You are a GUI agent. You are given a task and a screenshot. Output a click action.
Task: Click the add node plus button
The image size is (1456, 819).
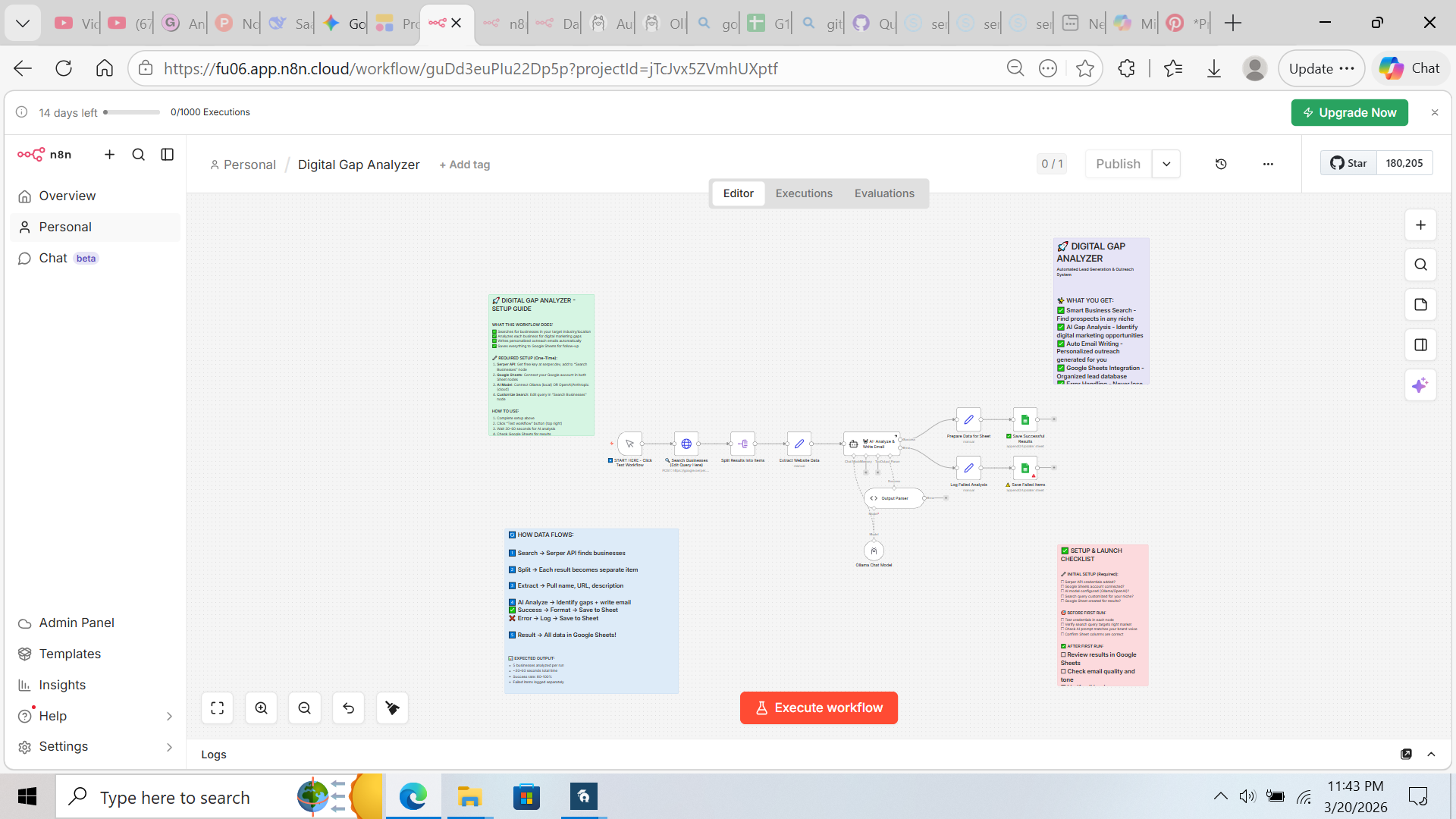(1420, 225)
